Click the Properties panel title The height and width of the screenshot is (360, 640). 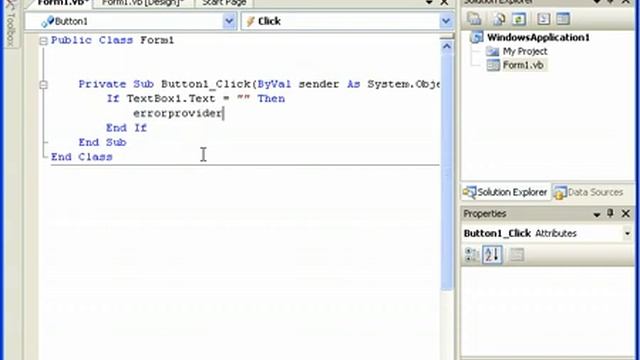(485, 213)
